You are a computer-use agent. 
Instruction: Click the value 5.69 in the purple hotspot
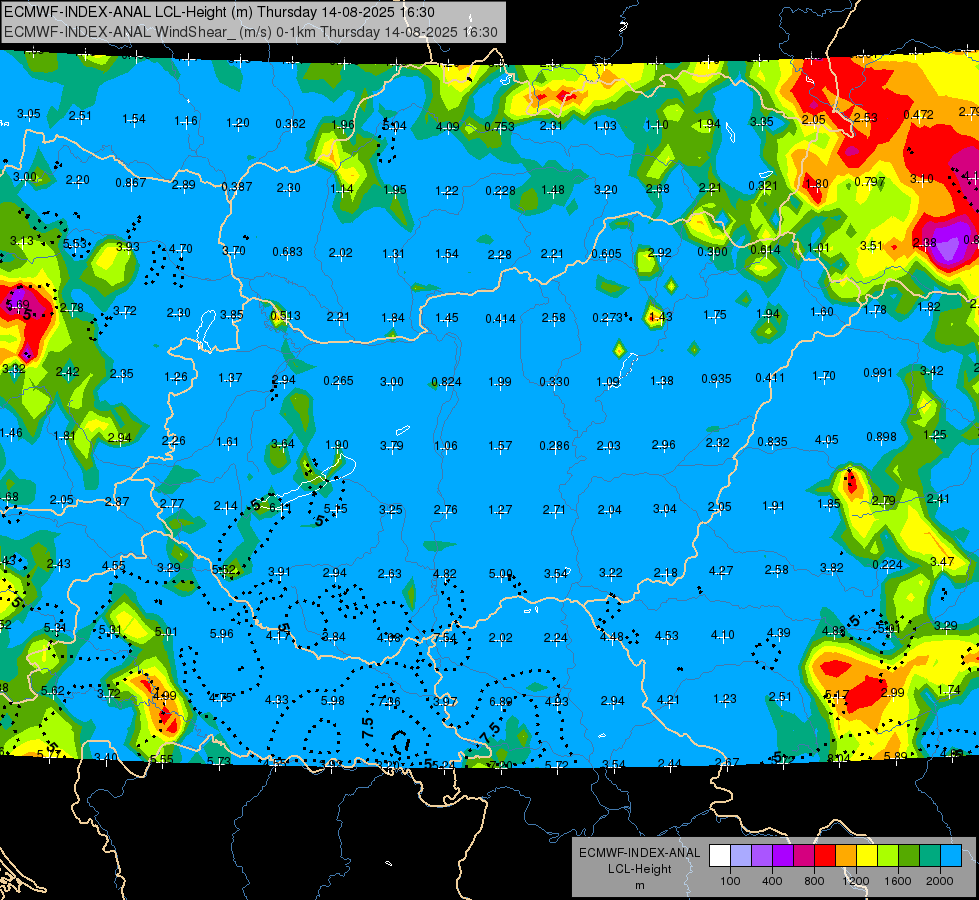[x=17, y=304]
